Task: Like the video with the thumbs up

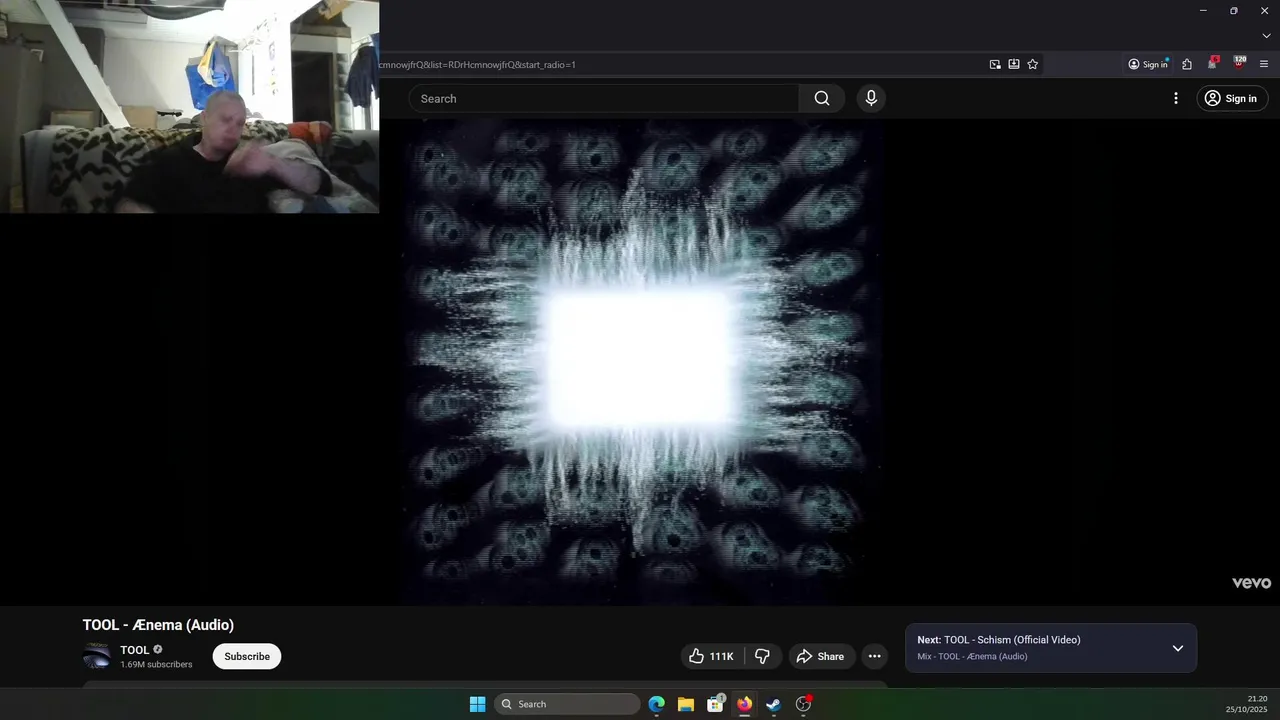Action: point(711,656)
